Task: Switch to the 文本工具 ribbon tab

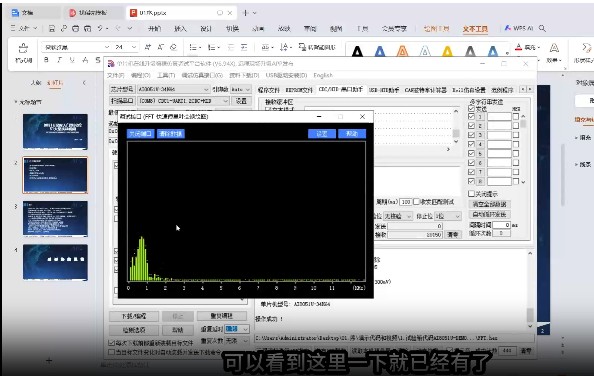Action: [x=475, y=29]
